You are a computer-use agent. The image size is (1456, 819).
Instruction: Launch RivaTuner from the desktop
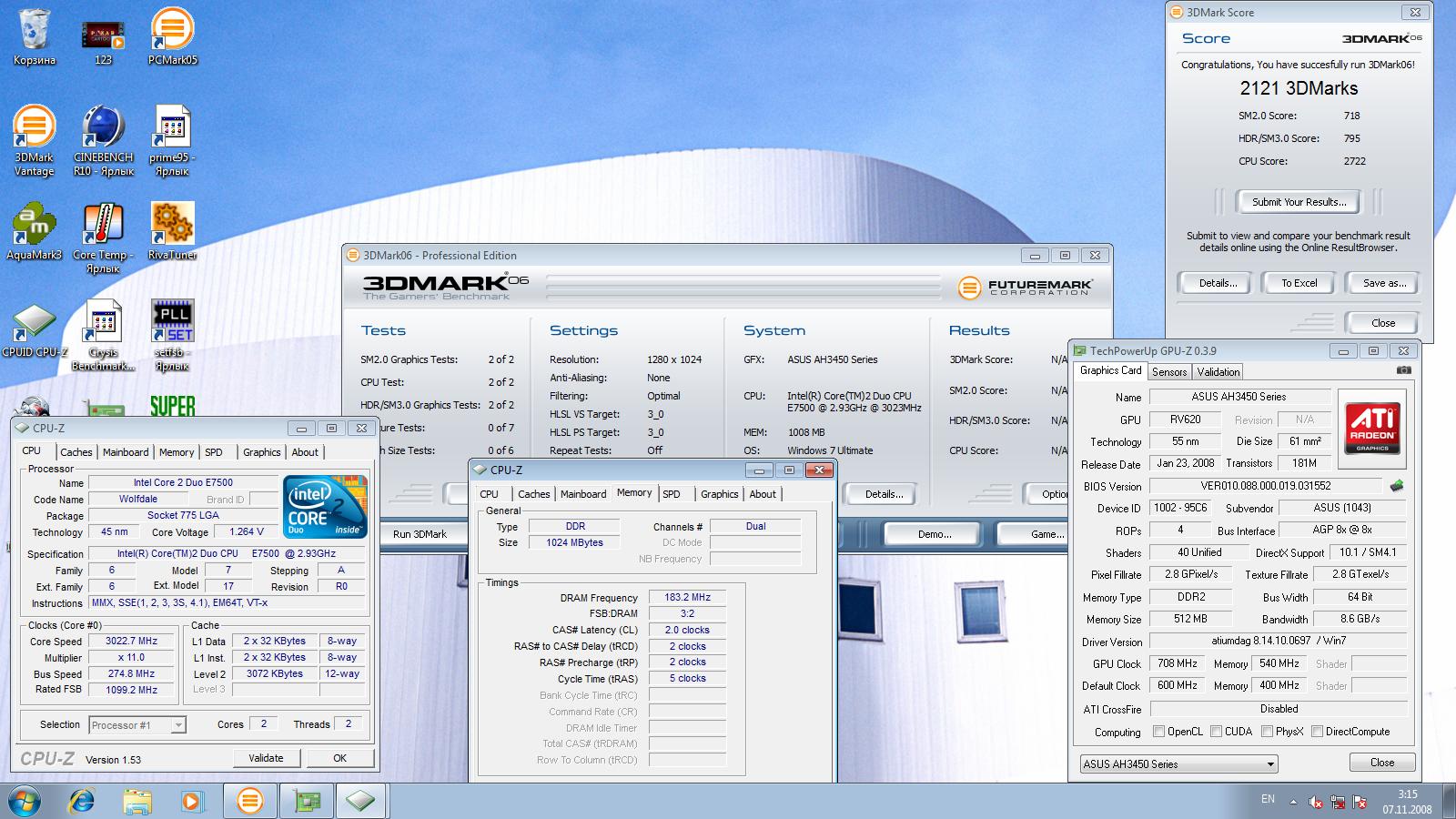coord(172,232)
